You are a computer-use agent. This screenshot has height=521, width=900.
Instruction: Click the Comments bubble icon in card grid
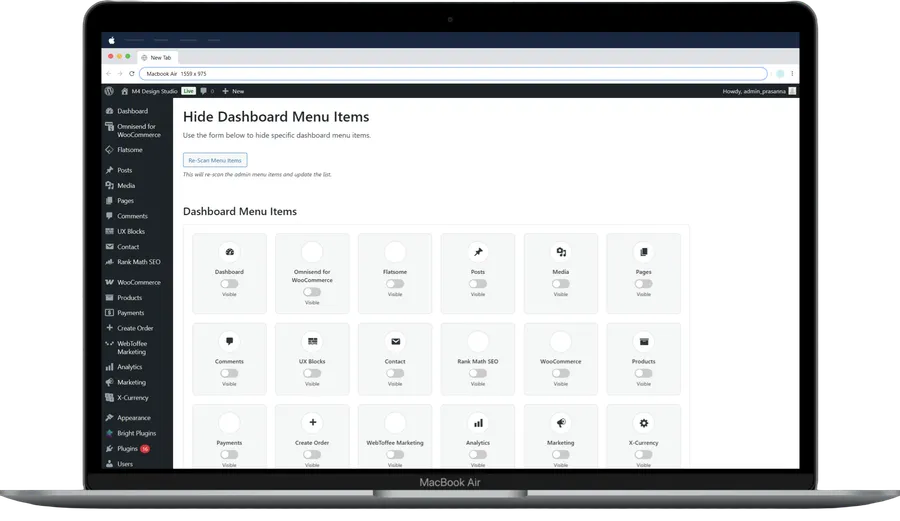point(230,341)
